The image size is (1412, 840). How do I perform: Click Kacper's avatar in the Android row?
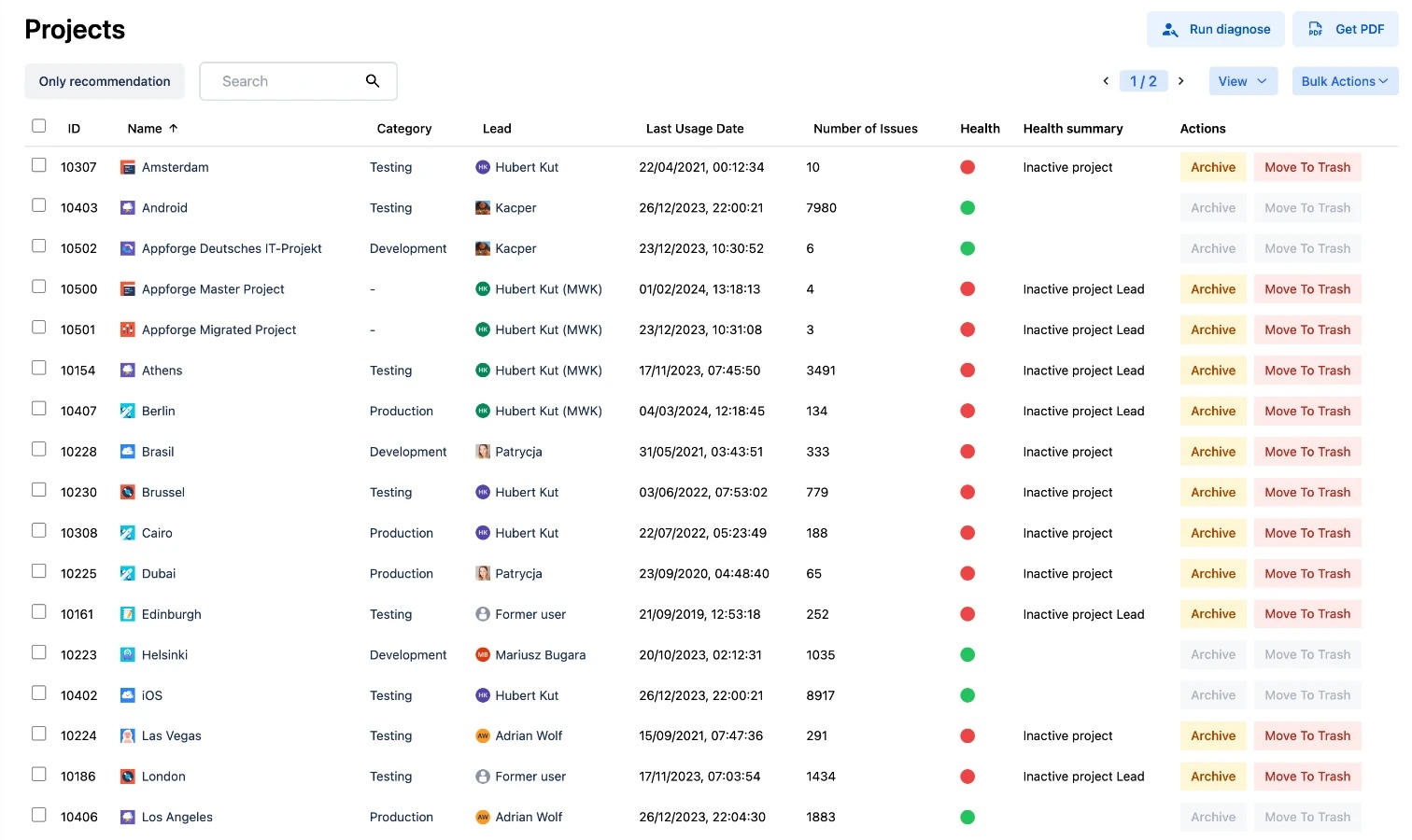[483, 208]
